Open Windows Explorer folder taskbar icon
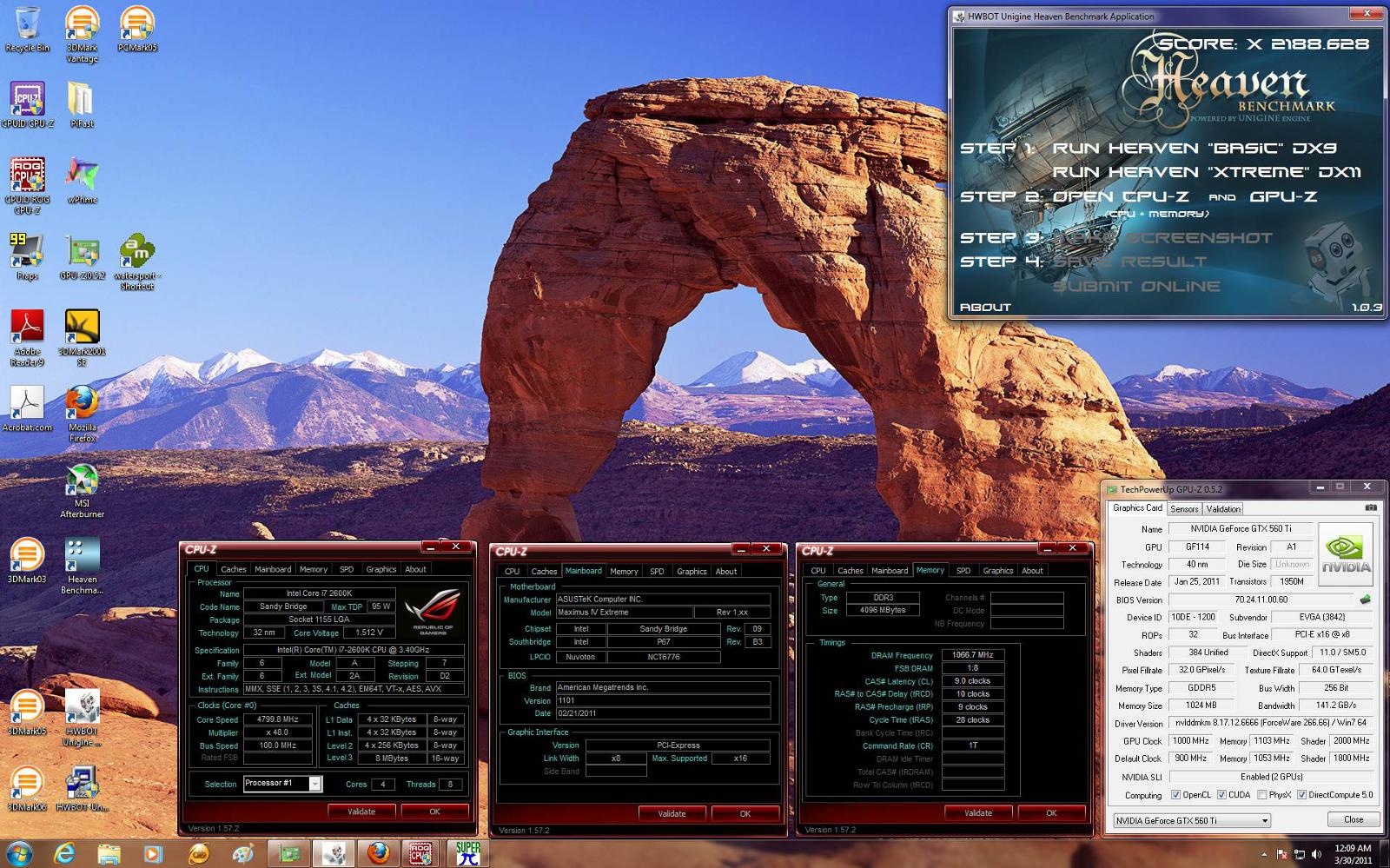Image resolution: width=1390 pixels, height=868 pixels. click(109, 853)
